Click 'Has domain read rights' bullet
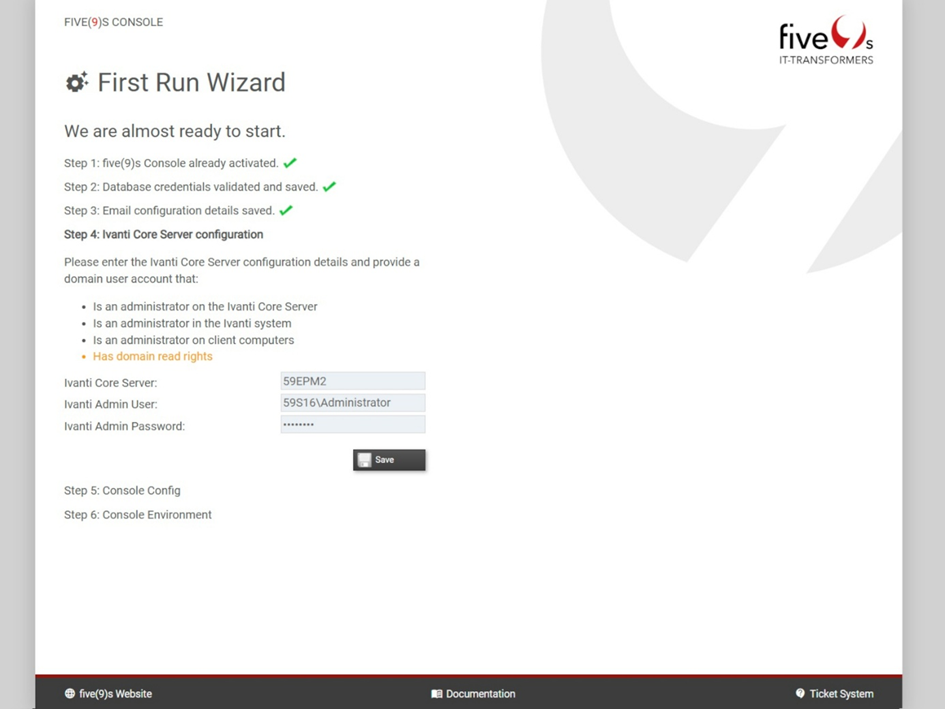Image resolution: width=945 pixels, height=709 pixels. click(x=152, y=356)
